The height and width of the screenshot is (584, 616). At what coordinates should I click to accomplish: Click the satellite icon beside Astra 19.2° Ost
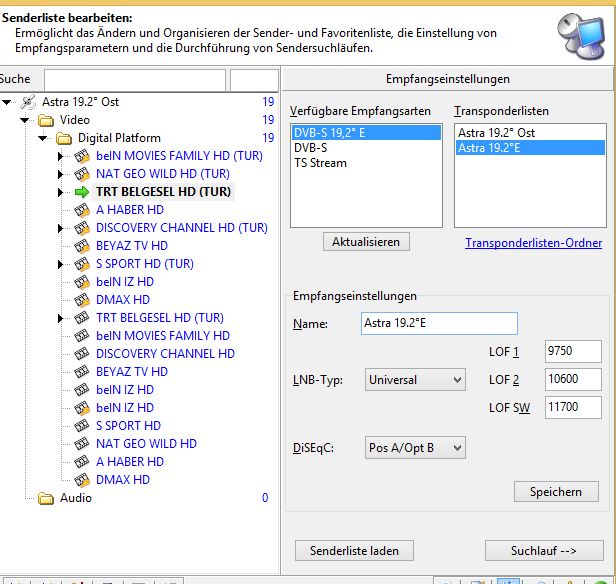click(x=28, y=102)
